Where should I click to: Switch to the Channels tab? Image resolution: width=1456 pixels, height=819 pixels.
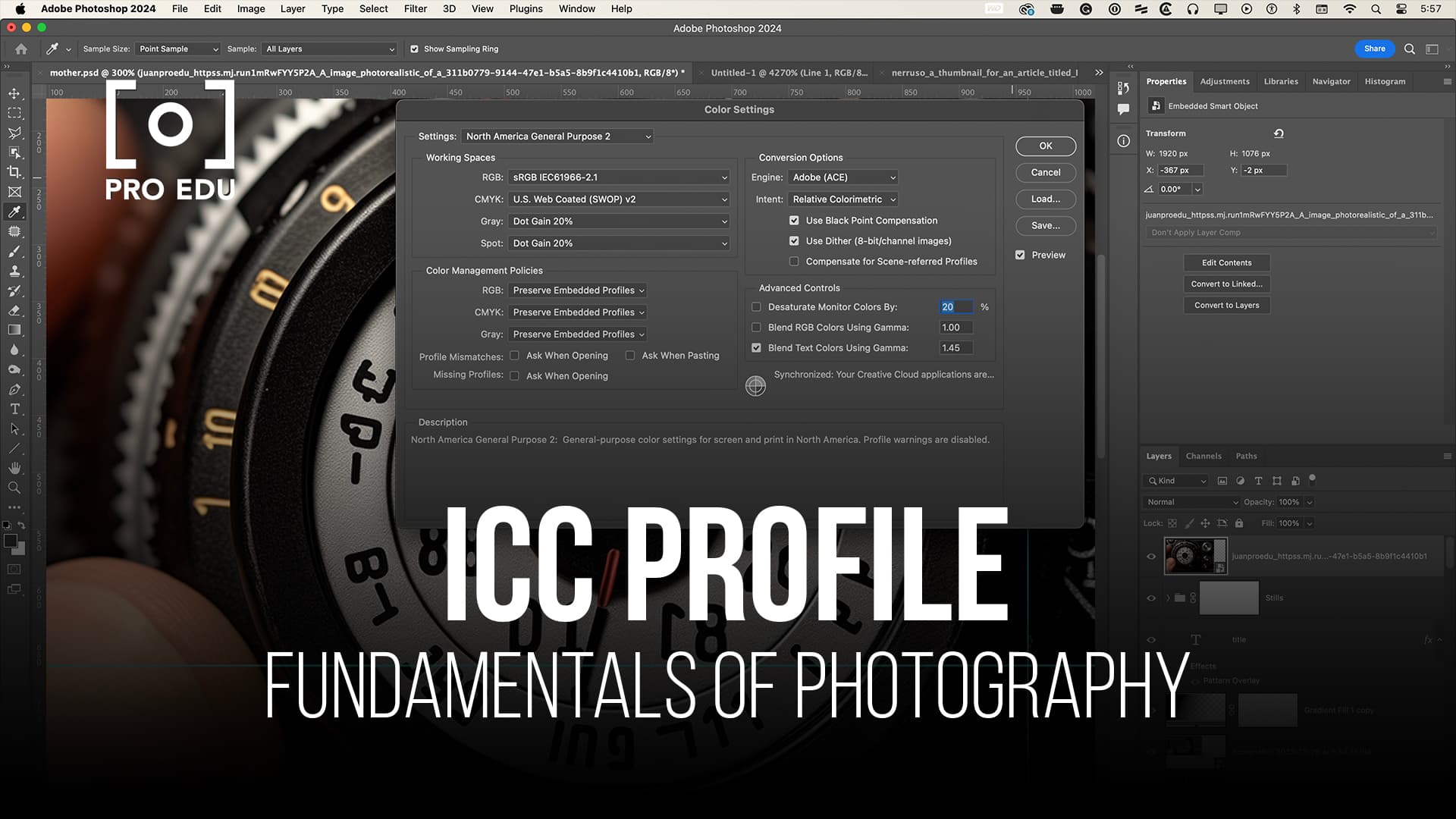(1203, 456)
